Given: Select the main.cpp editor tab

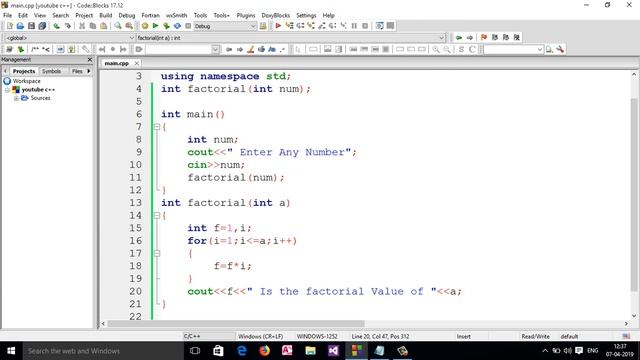Looking at the screenshot, I should (x=116, y=63).
